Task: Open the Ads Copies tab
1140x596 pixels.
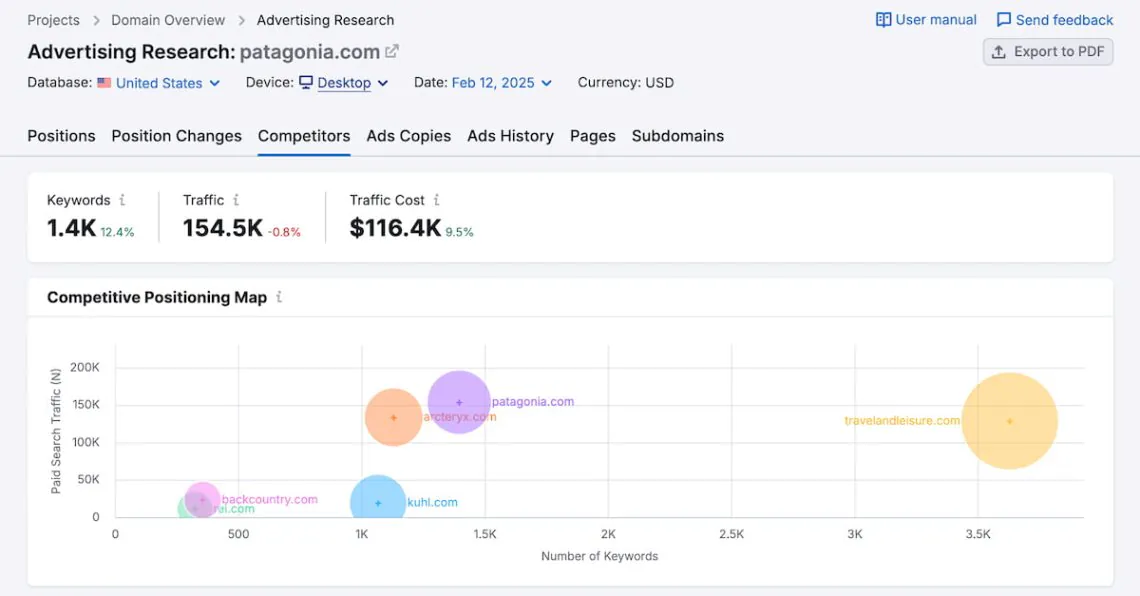Action: coord(409,136)
